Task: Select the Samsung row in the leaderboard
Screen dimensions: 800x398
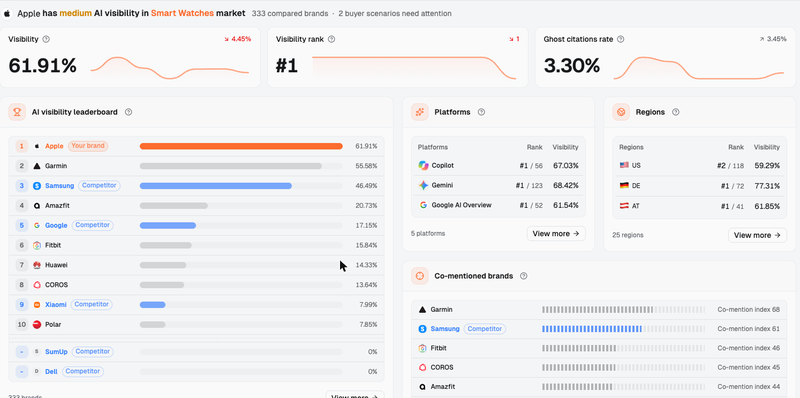Action: [x=196, y=186]
